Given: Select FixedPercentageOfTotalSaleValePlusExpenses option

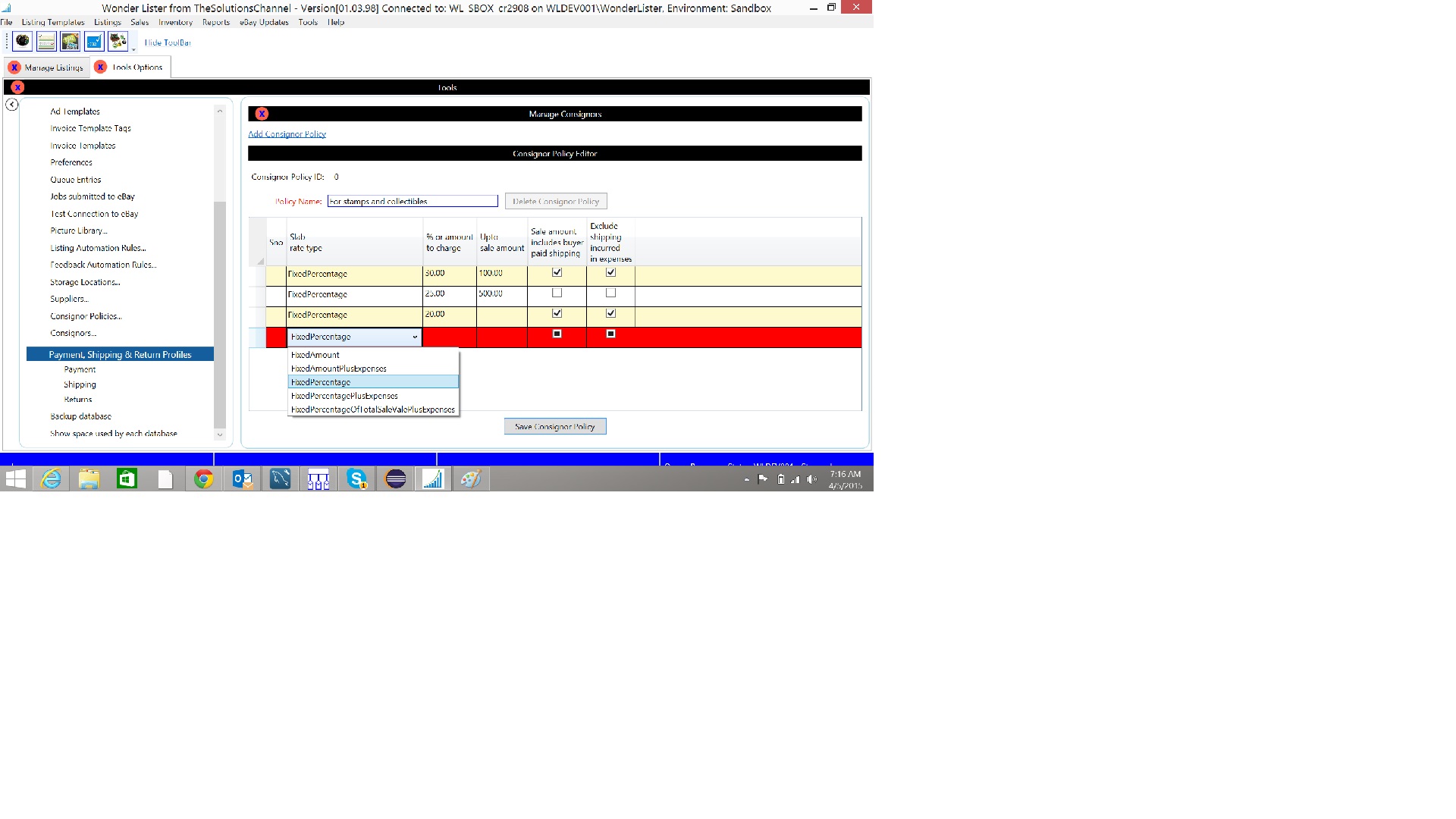Looking at the screenshot, I should tap(373, 409).
